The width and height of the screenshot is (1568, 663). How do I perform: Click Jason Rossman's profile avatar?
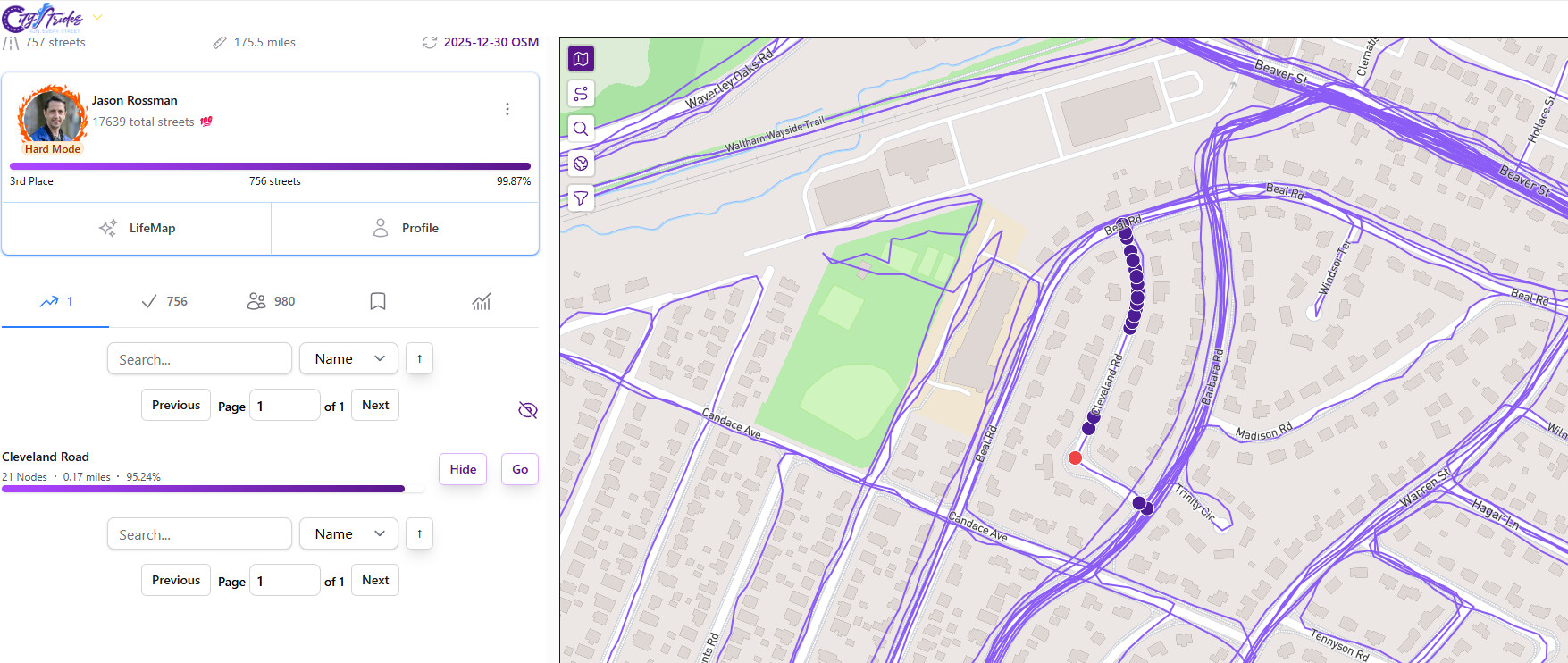click(53, 116)
